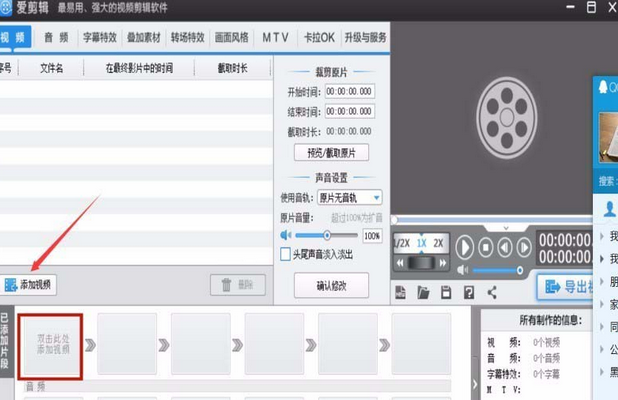618x400 pixels.
Task: Click the fast-forward jog arrow
Action: [443, 262]
